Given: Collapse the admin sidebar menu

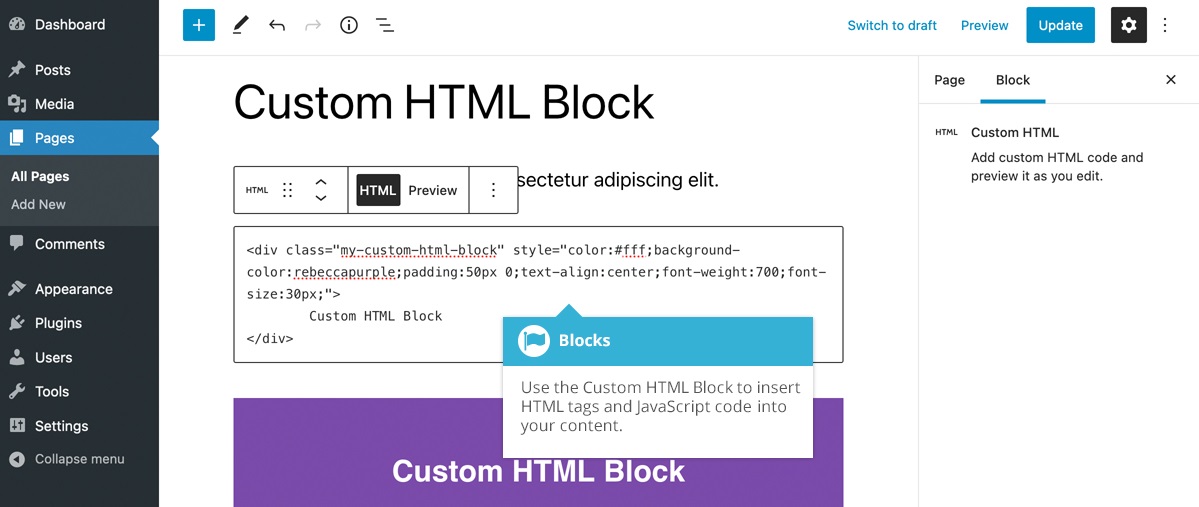Looking at the screenshot, I should pos(79,459).
